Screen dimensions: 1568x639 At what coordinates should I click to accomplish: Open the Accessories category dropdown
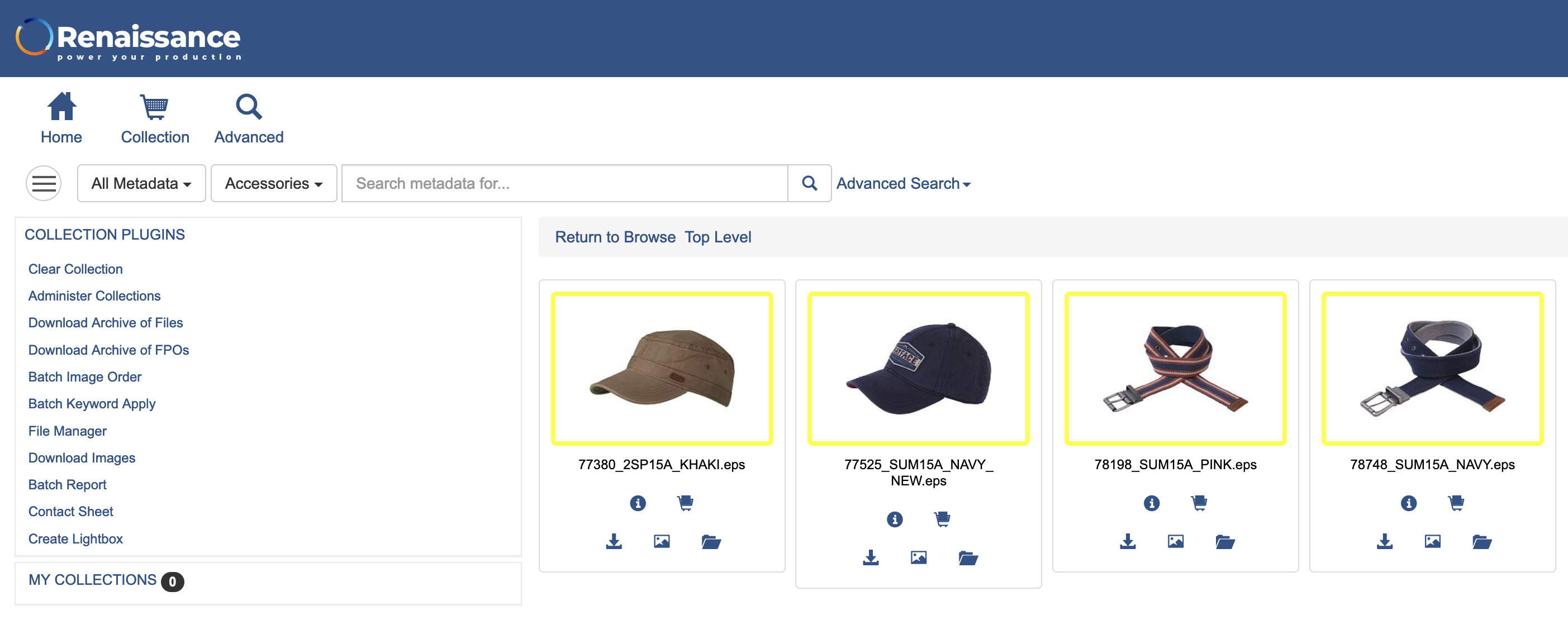point(273,183)
